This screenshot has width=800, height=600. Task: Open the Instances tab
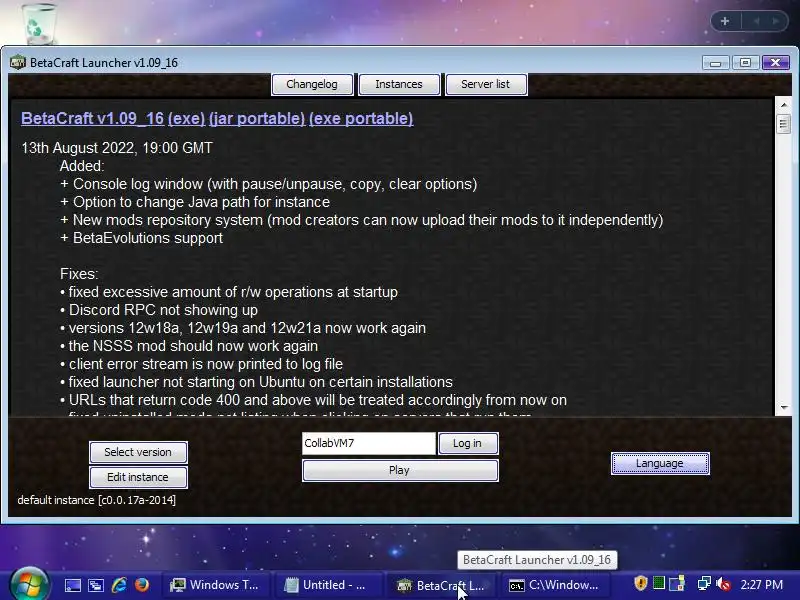pyautogui.click(x=399, y=84)
